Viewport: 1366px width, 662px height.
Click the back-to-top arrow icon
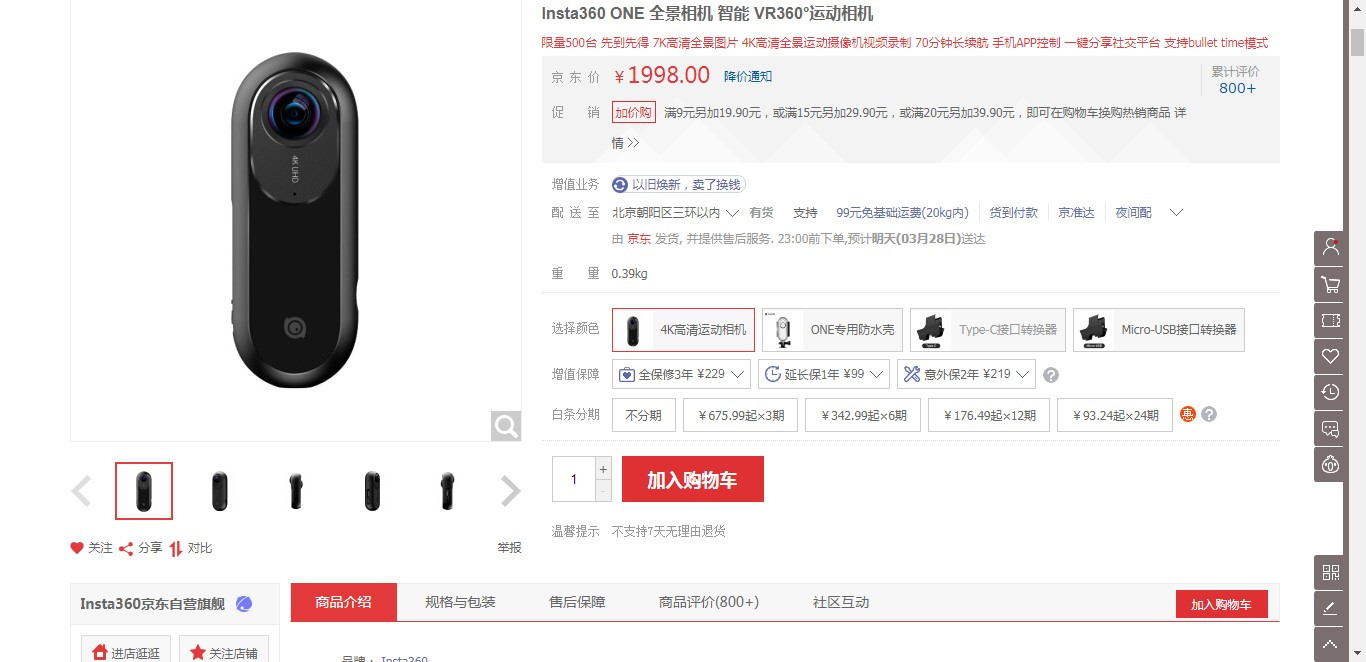coord(1330,643)
